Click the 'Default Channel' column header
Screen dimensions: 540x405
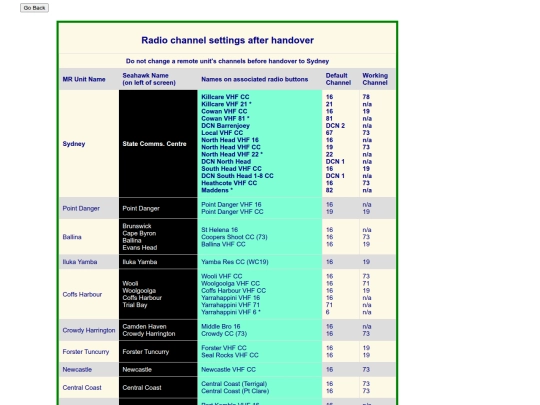338,79
